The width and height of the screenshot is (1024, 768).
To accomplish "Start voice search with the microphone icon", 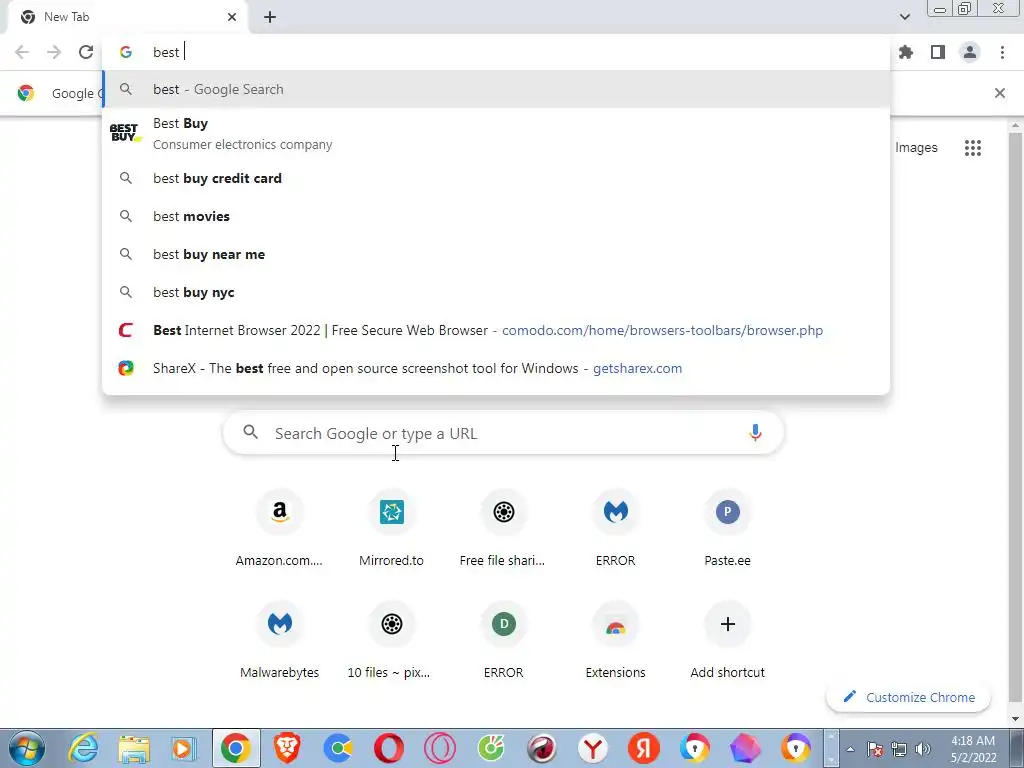I will coord(755,432).
